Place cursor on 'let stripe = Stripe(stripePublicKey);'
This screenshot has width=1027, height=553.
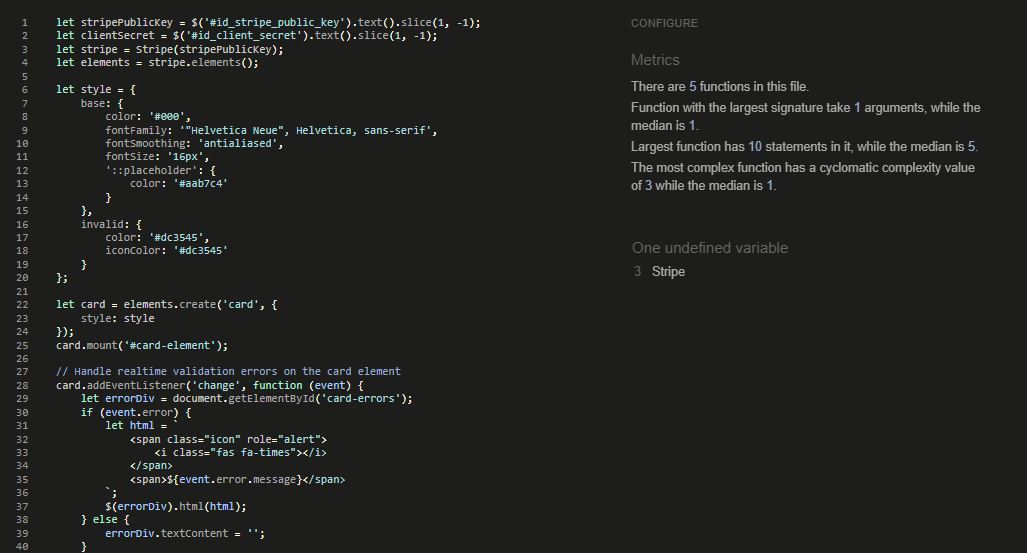click(x=170, y=49)
